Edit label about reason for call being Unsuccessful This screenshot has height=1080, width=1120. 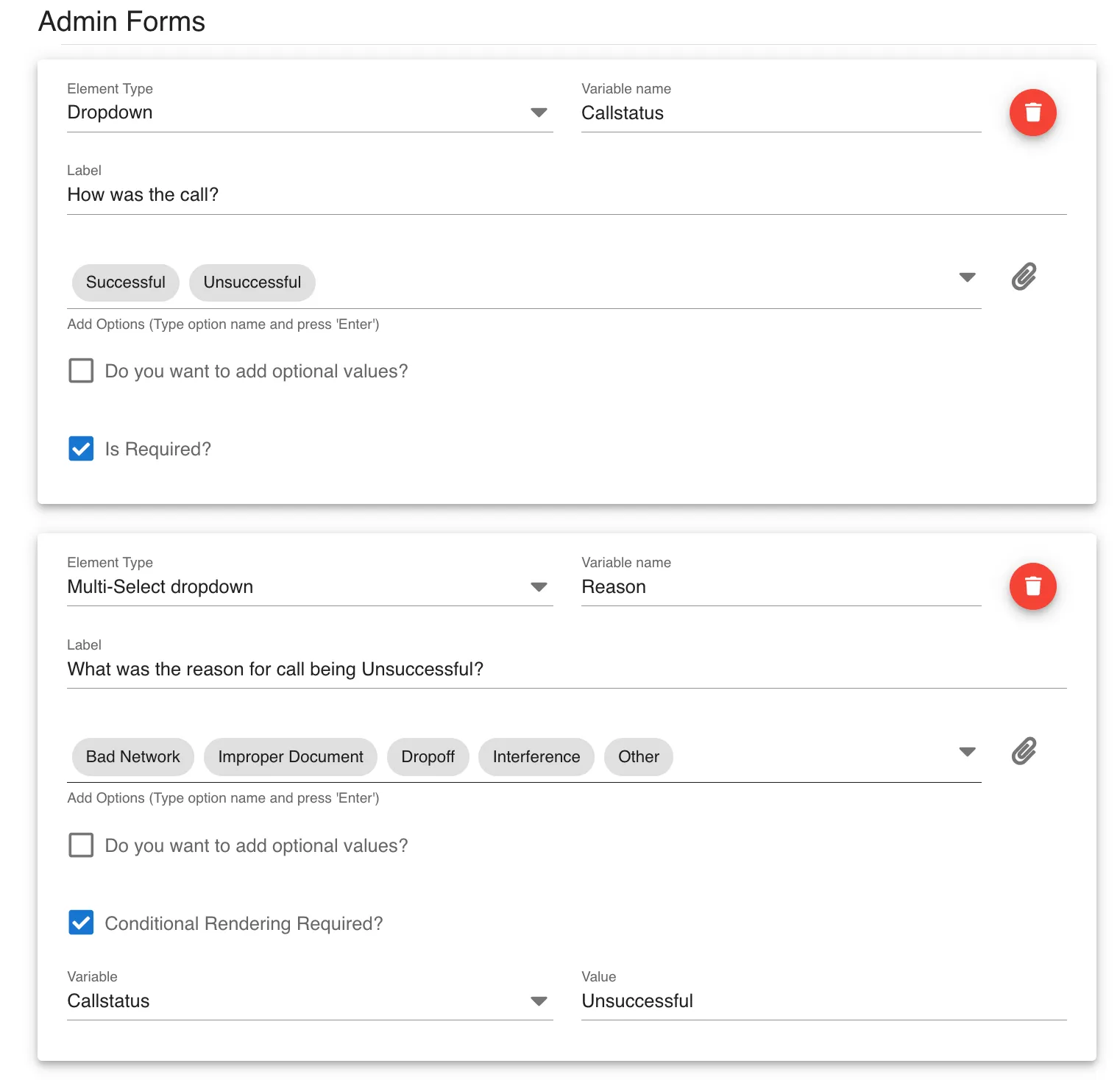click(x=567, y=669)
